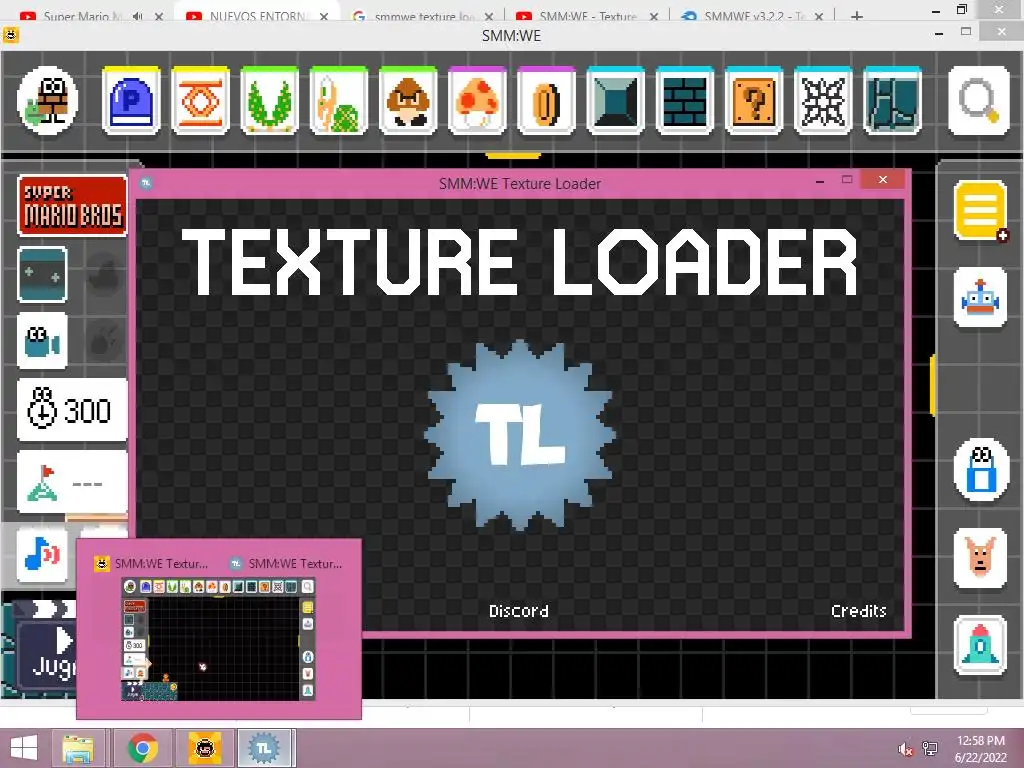Open the Windows Start menu
This screenshot has width=1024, height=768.
(24, 748)
